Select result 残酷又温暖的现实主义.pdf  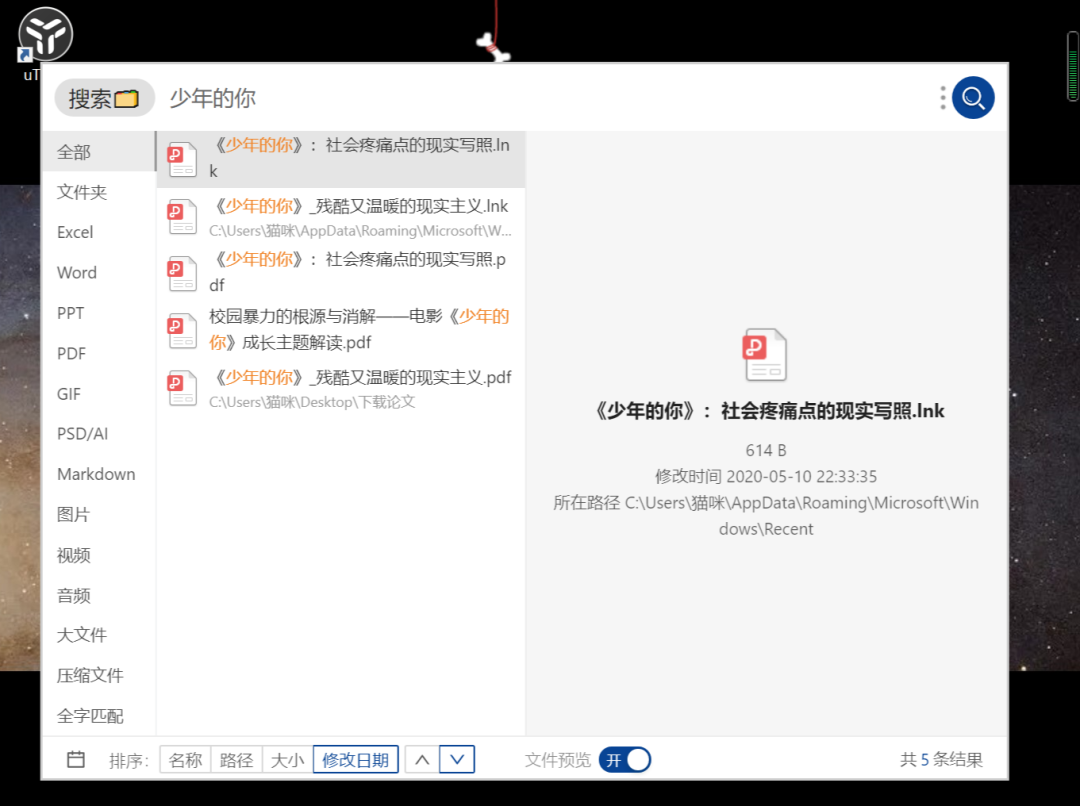pyautogui.click(x=341, y=389)
